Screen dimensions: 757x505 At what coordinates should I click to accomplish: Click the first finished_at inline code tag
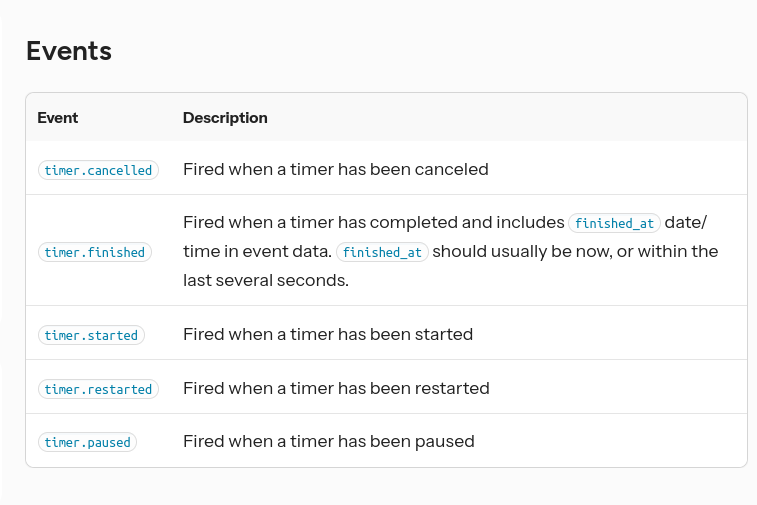tap(614, 224)
